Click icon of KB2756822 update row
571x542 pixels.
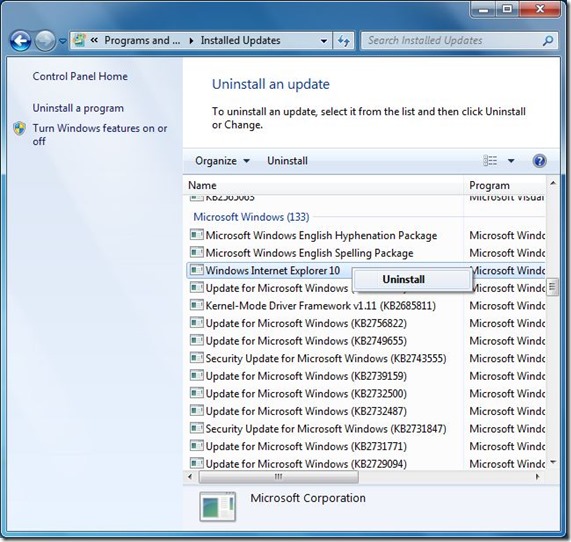[197, 322]
